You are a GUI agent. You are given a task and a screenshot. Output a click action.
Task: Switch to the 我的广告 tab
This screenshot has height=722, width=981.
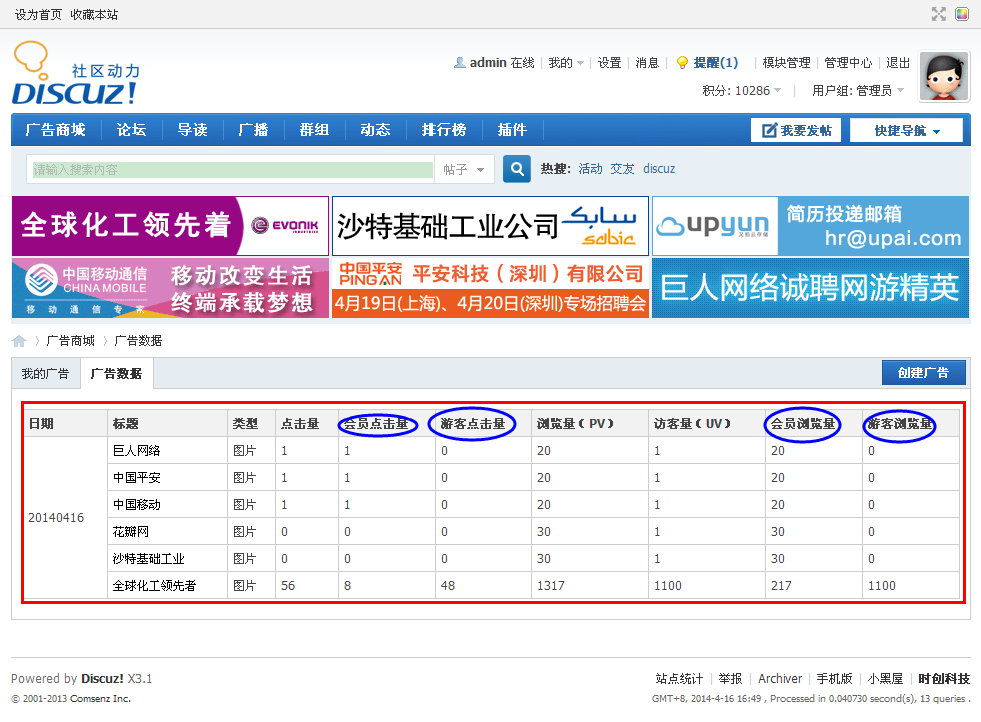click(x=46, y=374)
